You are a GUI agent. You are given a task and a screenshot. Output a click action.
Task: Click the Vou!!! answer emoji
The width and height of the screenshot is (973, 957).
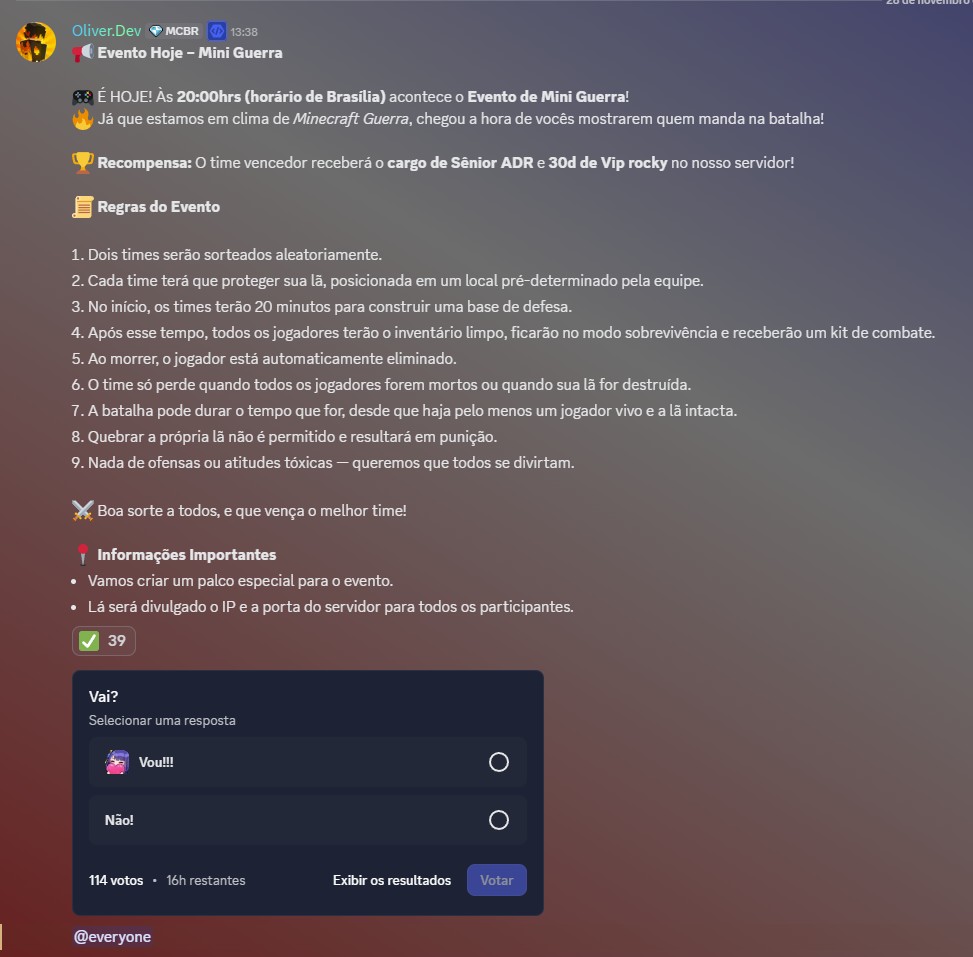(x=117, y=762)
